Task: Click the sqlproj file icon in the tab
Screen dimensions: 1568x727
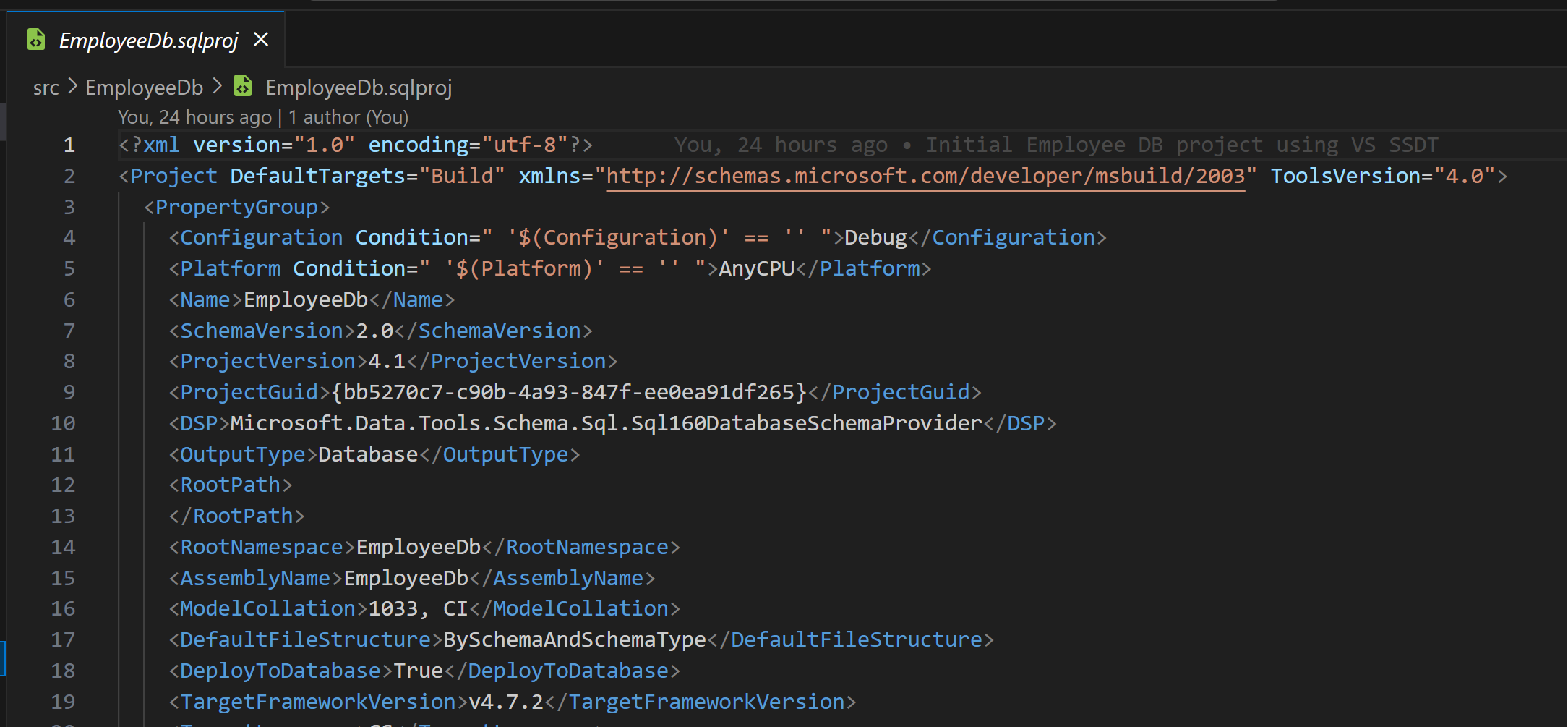Action: pos(36,40)
